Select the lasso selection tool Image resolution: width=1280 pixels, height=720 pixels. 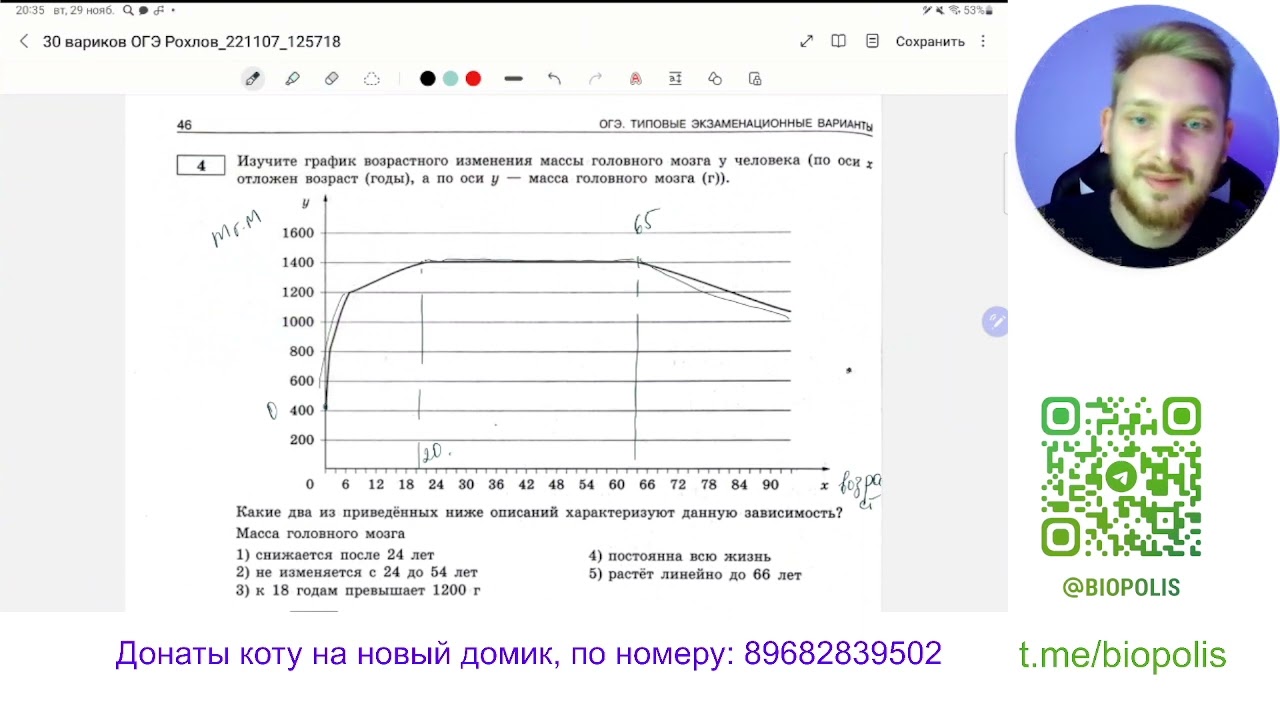pos(372,79)
